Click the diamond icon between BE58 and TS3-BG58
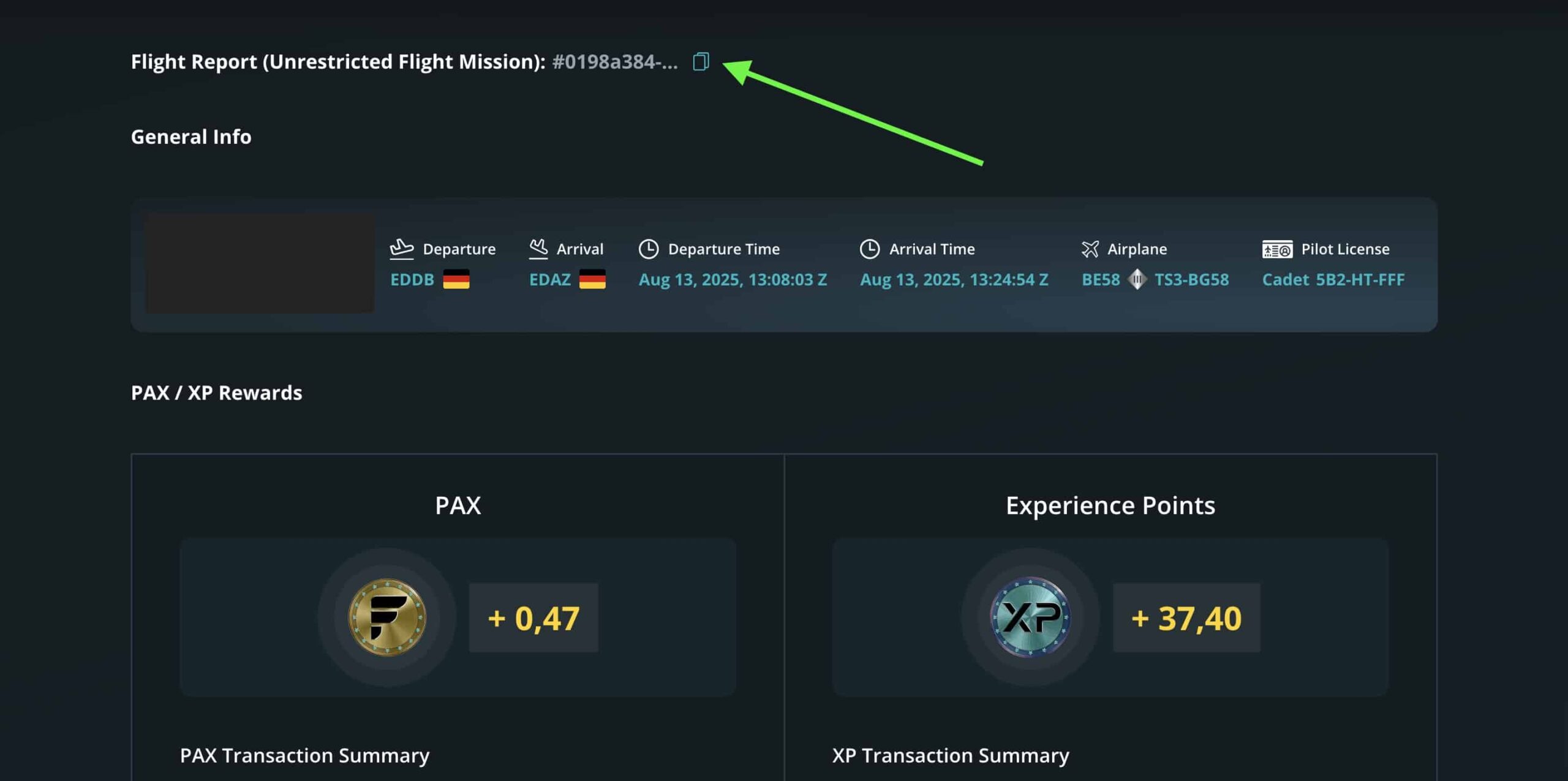1568x781 pixels. [1137, 279]
